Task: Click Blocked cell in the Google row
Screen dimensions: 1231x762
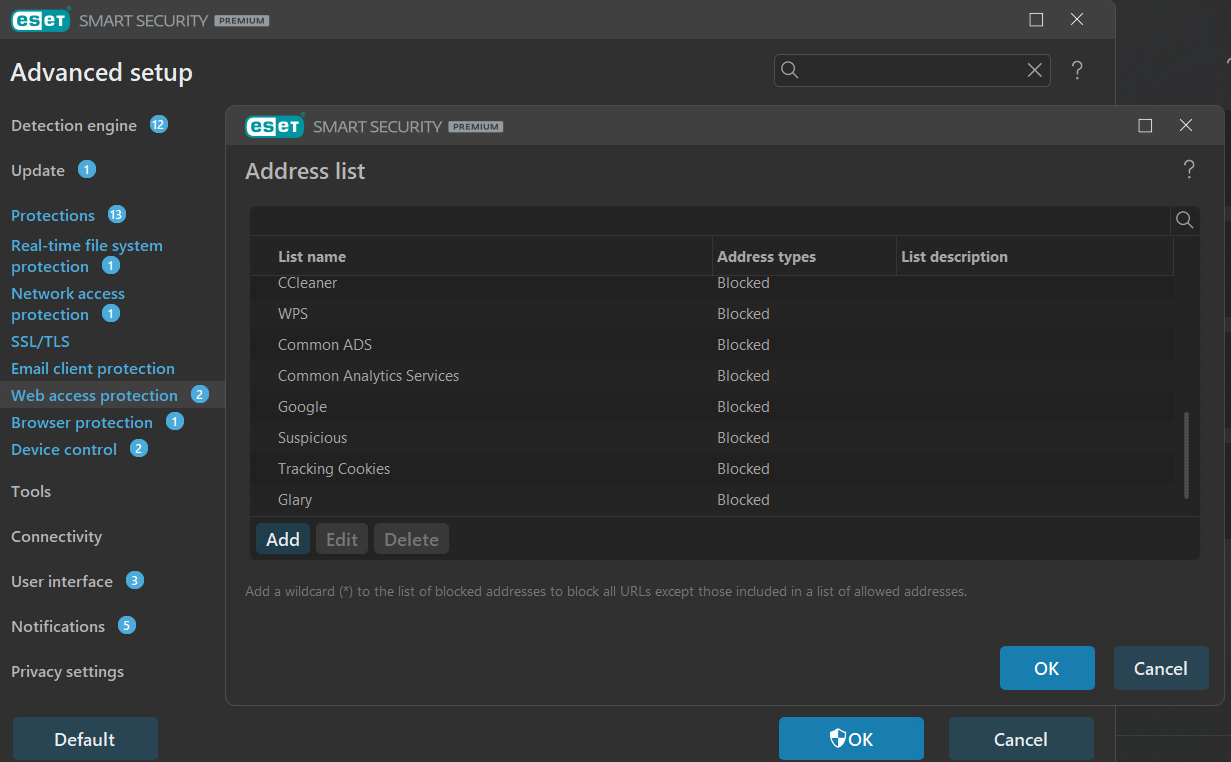Action: [743, 407]
